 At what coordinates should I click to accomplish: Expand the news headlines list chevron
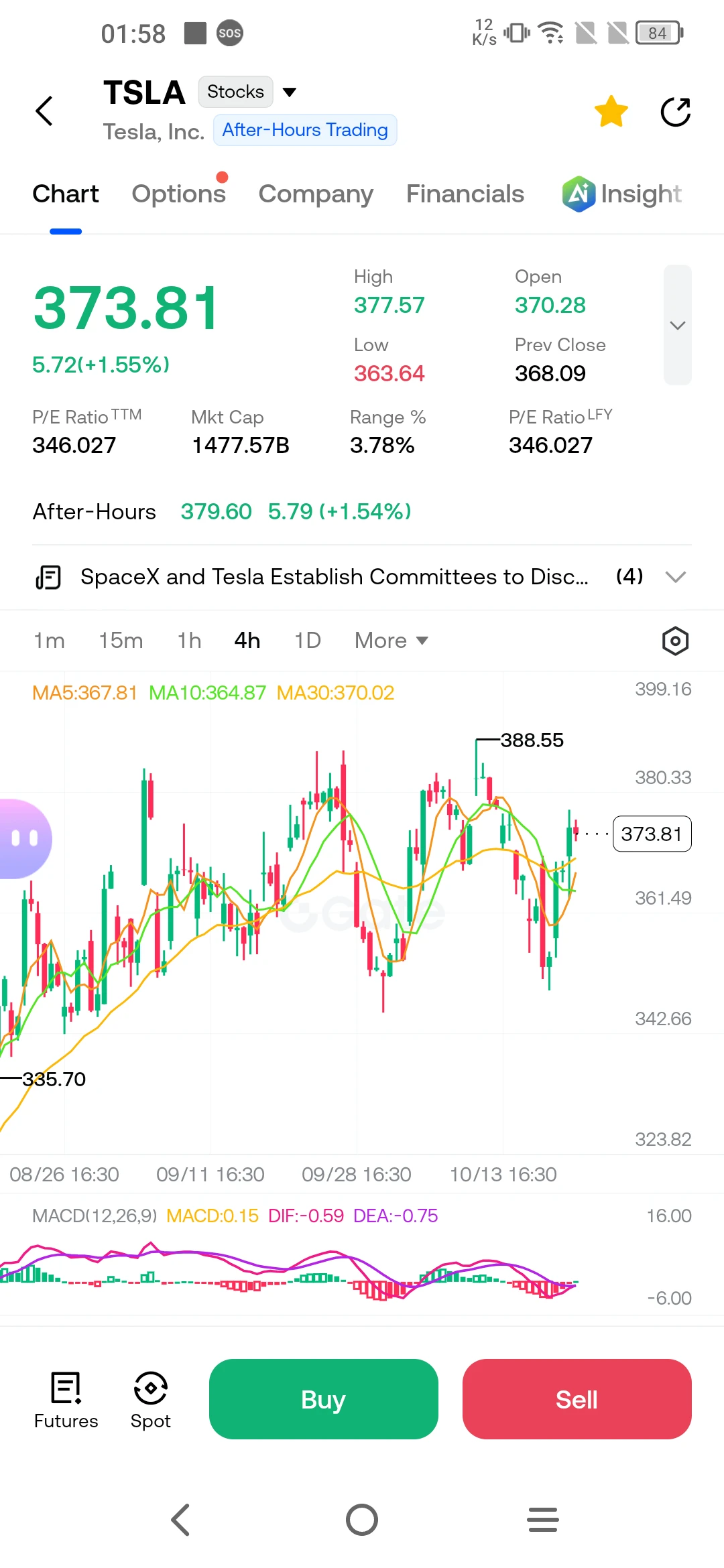coord(676,577)
